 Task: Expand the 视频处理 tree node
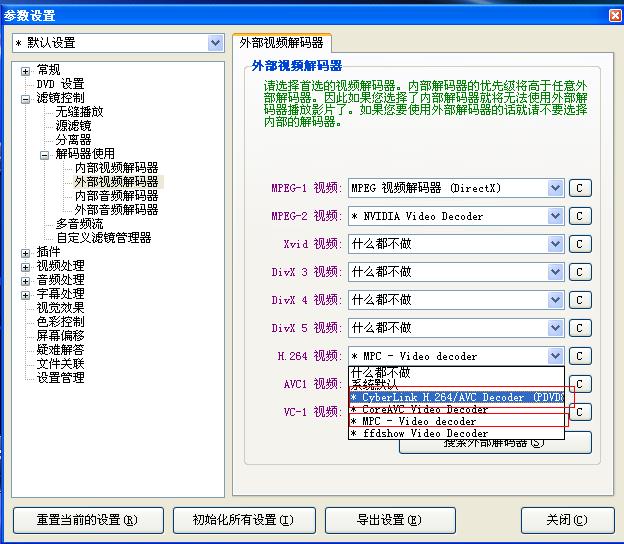(26, 266)
